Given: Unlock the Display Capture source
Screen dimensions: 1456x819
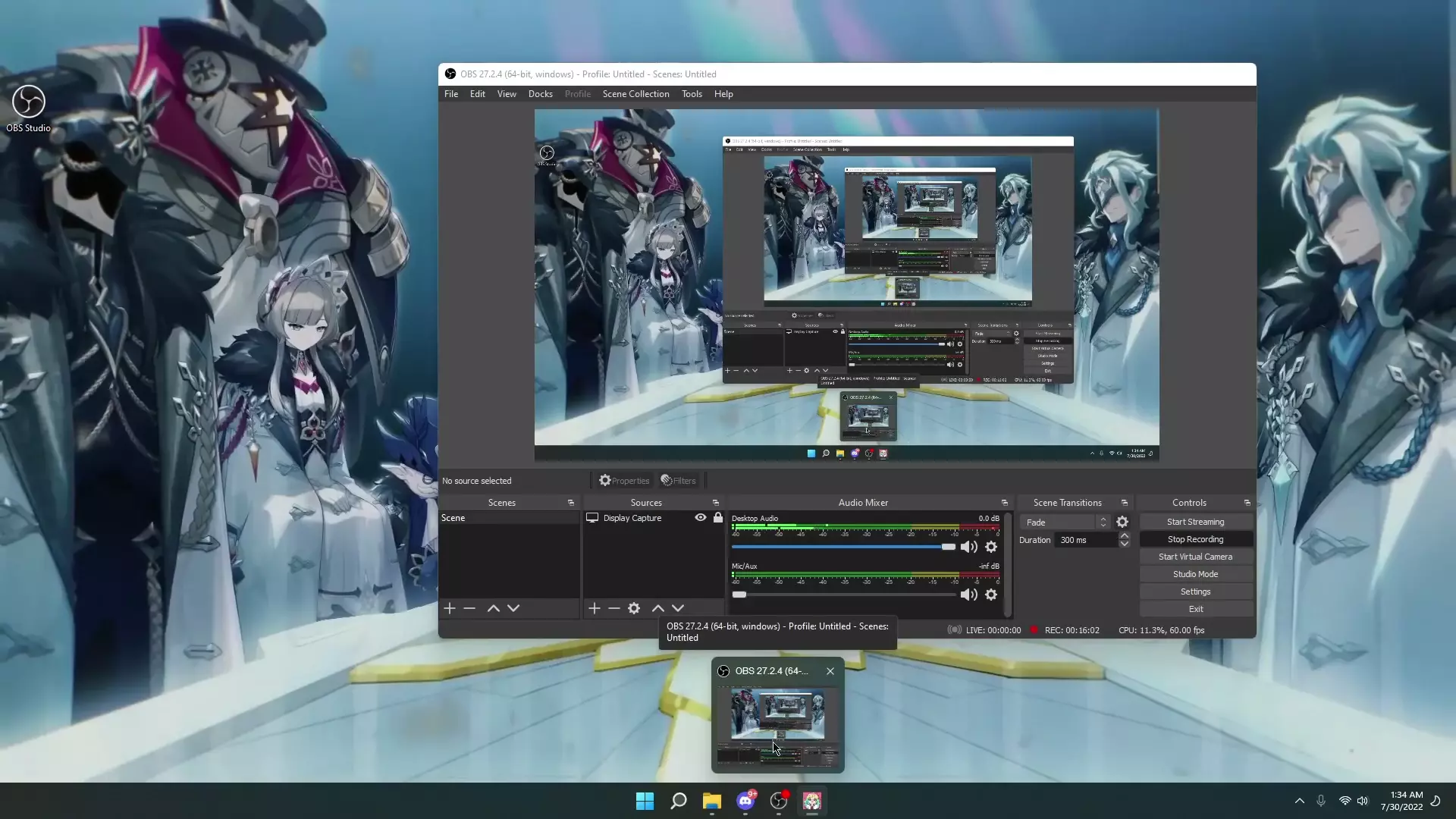Looking at the screenshot, I should coord(718,518).
